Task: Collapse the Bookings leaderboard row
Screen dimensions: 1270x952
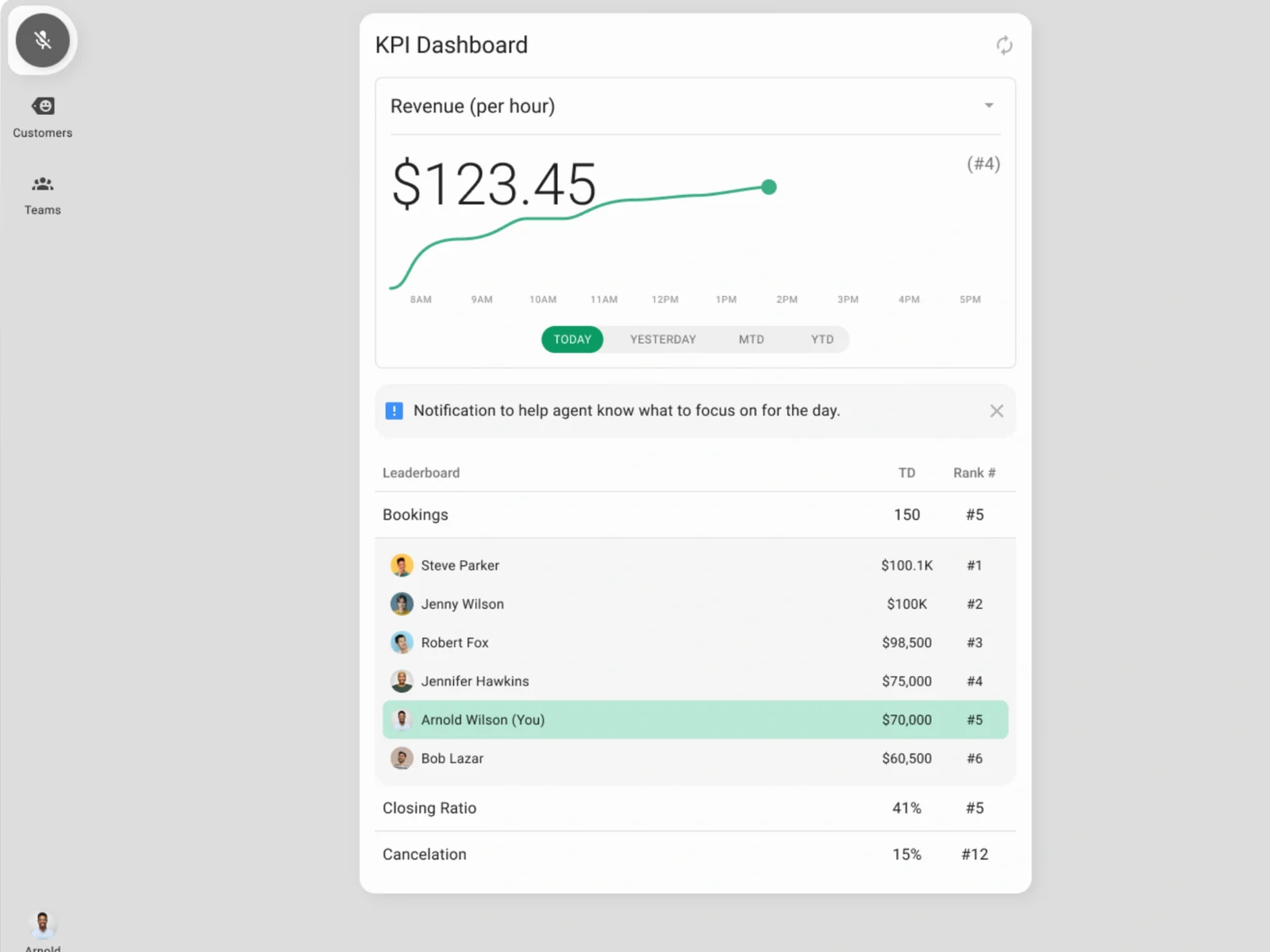Action: (x=695, y=515)
